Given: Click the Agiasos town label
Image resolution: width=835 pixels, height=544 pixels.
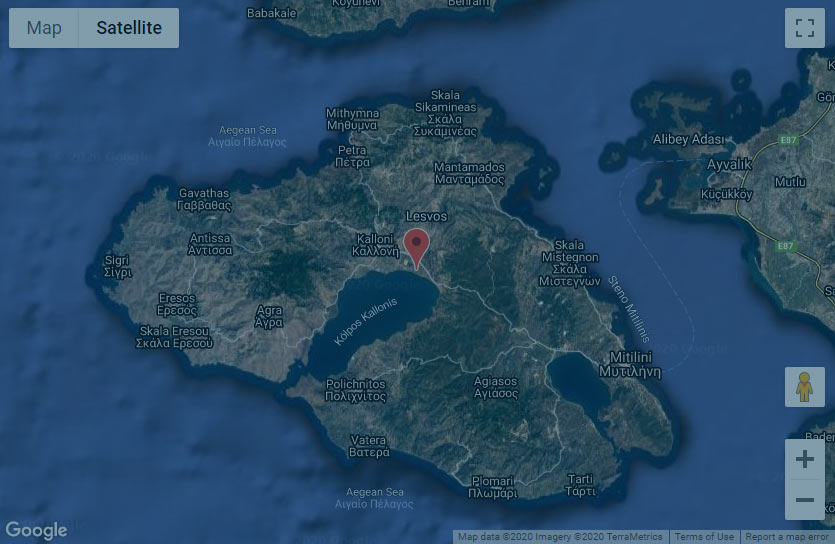Looking at the screenshot, I should (496, 387).
